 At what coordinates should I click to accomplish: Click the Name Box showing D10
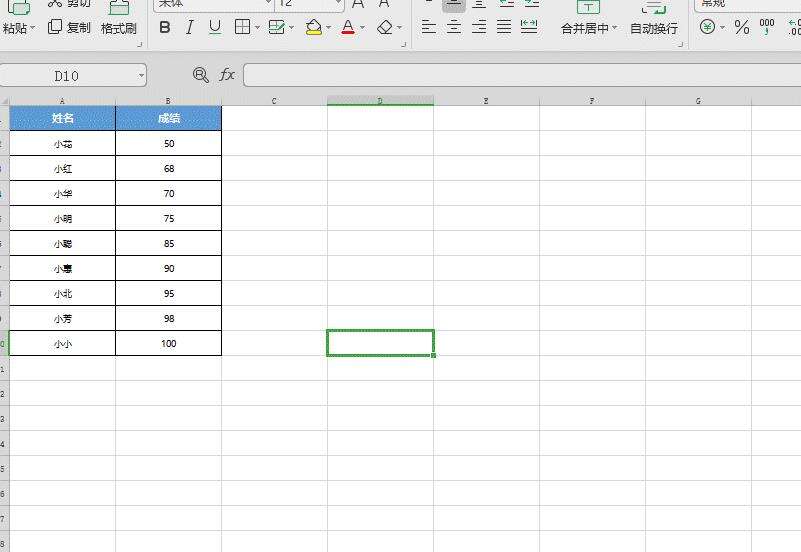pyautogui.click(x=66, y=76)
